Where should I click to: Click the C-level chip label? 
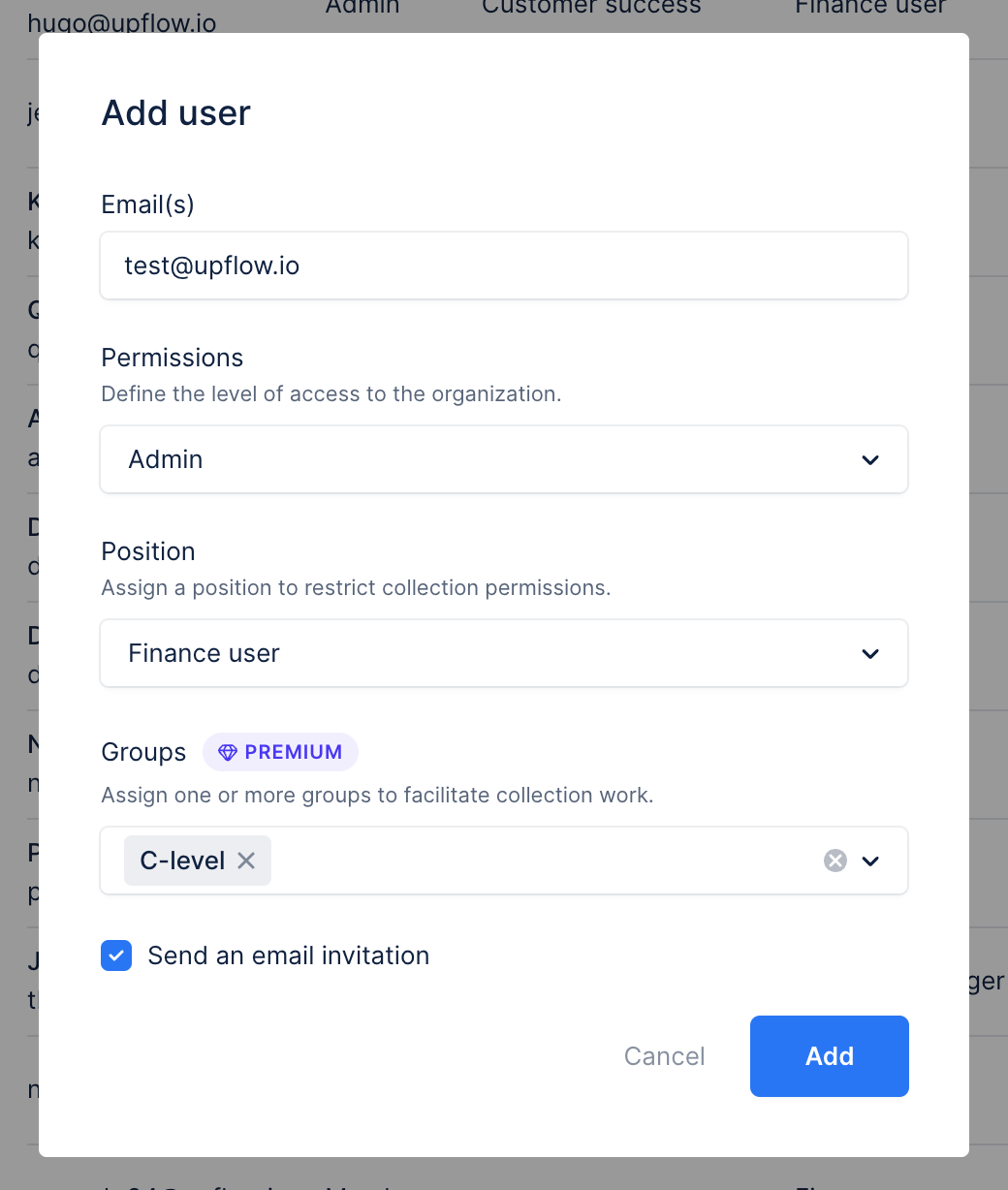pos(182,861)
